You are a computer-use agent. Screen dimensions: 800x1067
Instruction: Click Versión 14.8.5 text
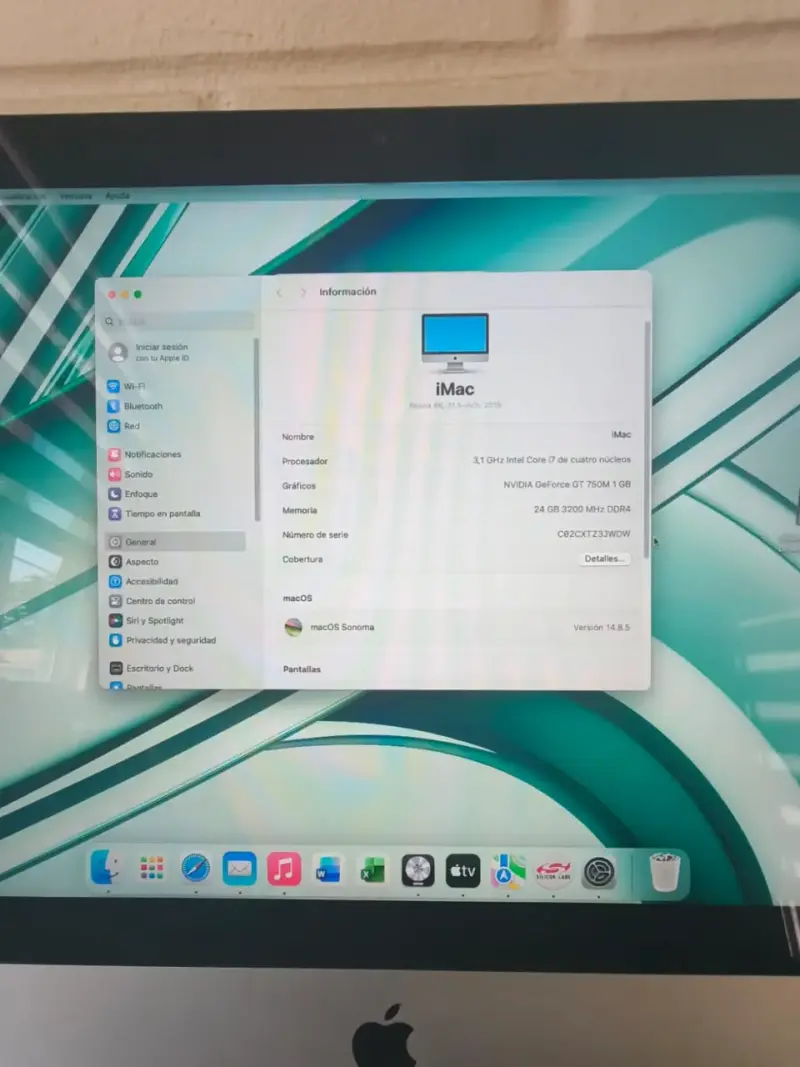(601, 627)
